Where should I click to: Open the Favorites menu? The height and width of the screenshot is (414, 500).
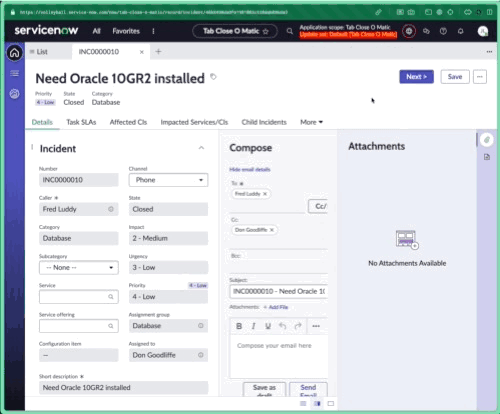point(126,31)
